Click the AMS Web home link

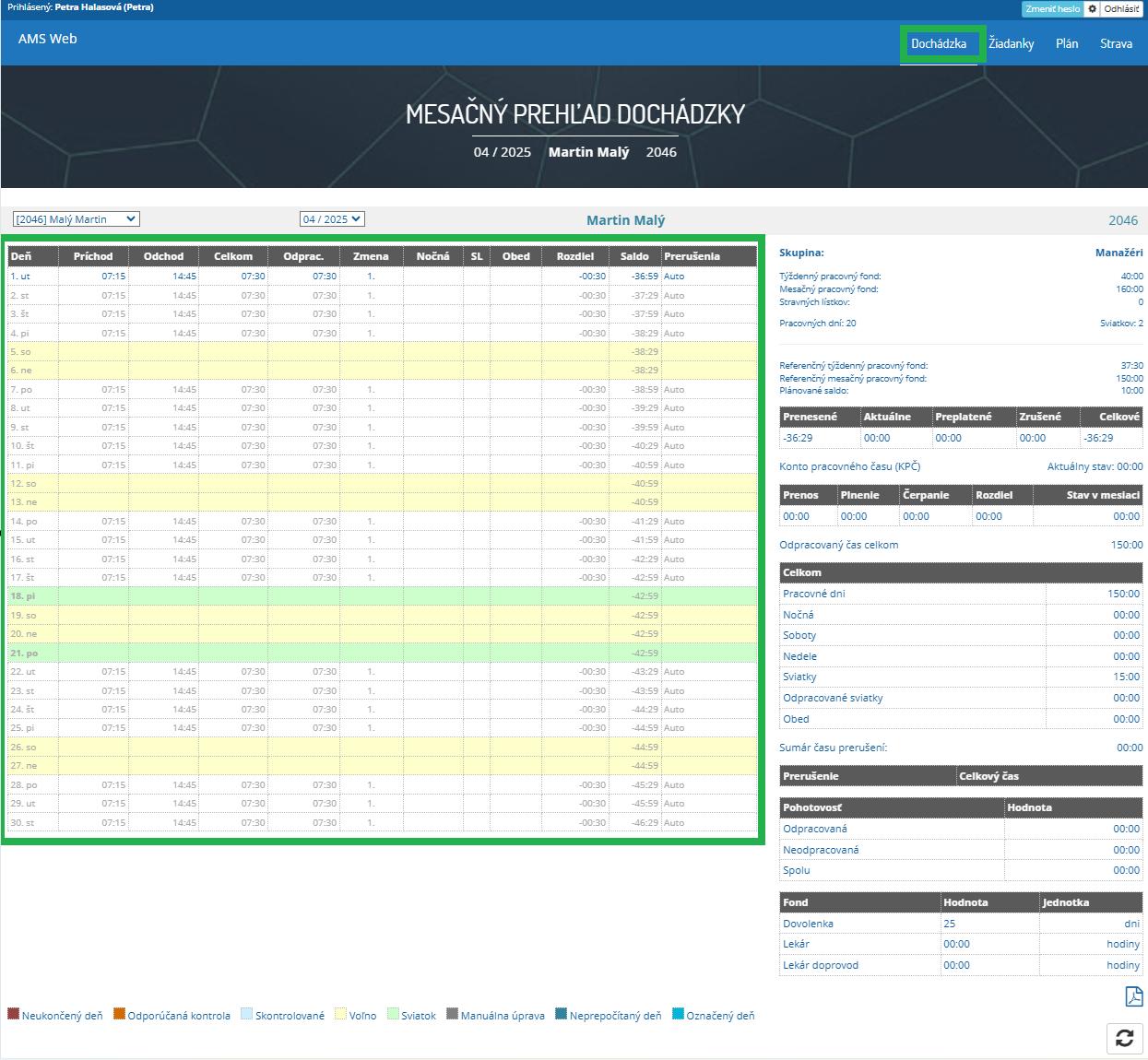click(48, 39)
